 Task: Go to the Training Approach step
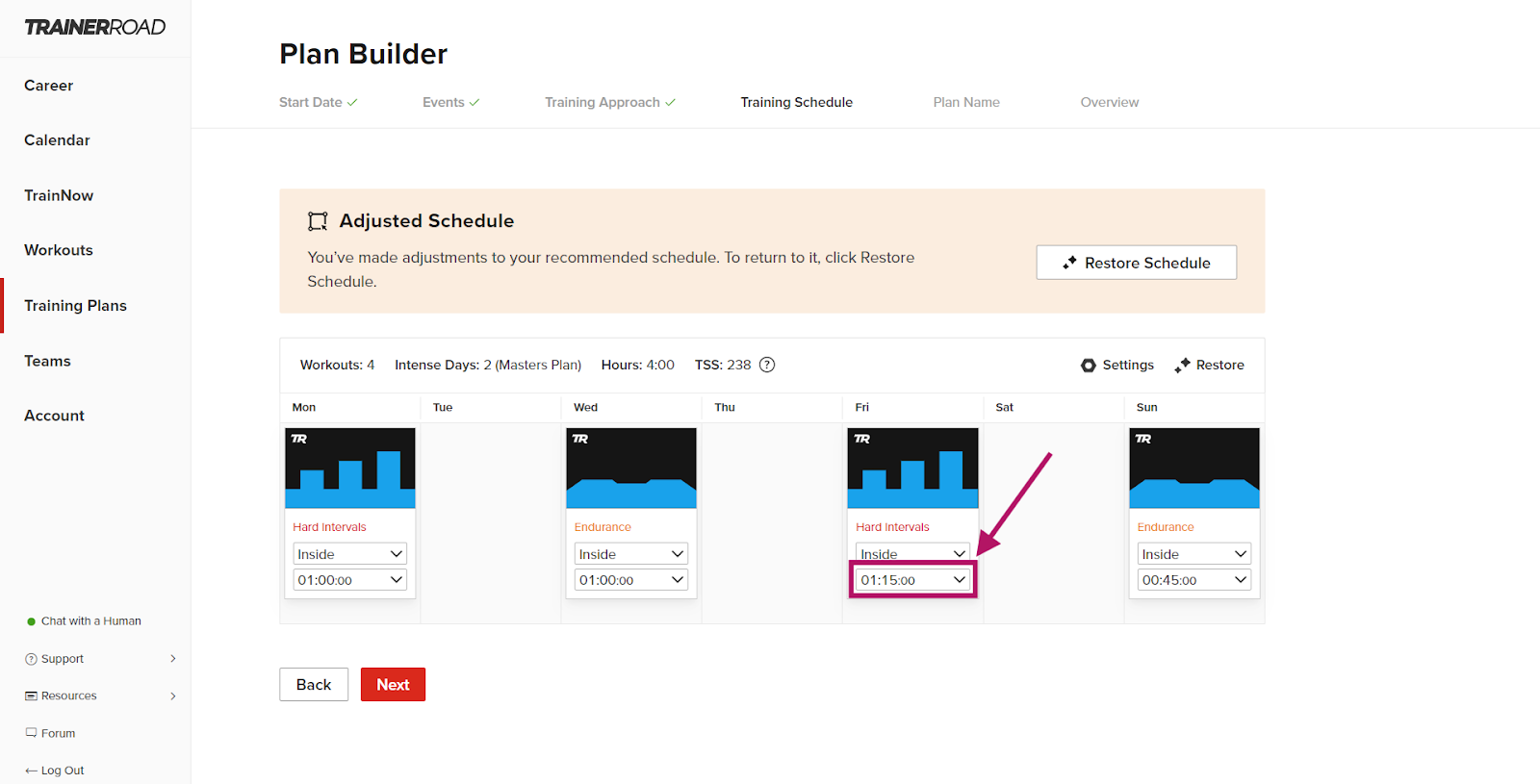click(x=603, y=102)
